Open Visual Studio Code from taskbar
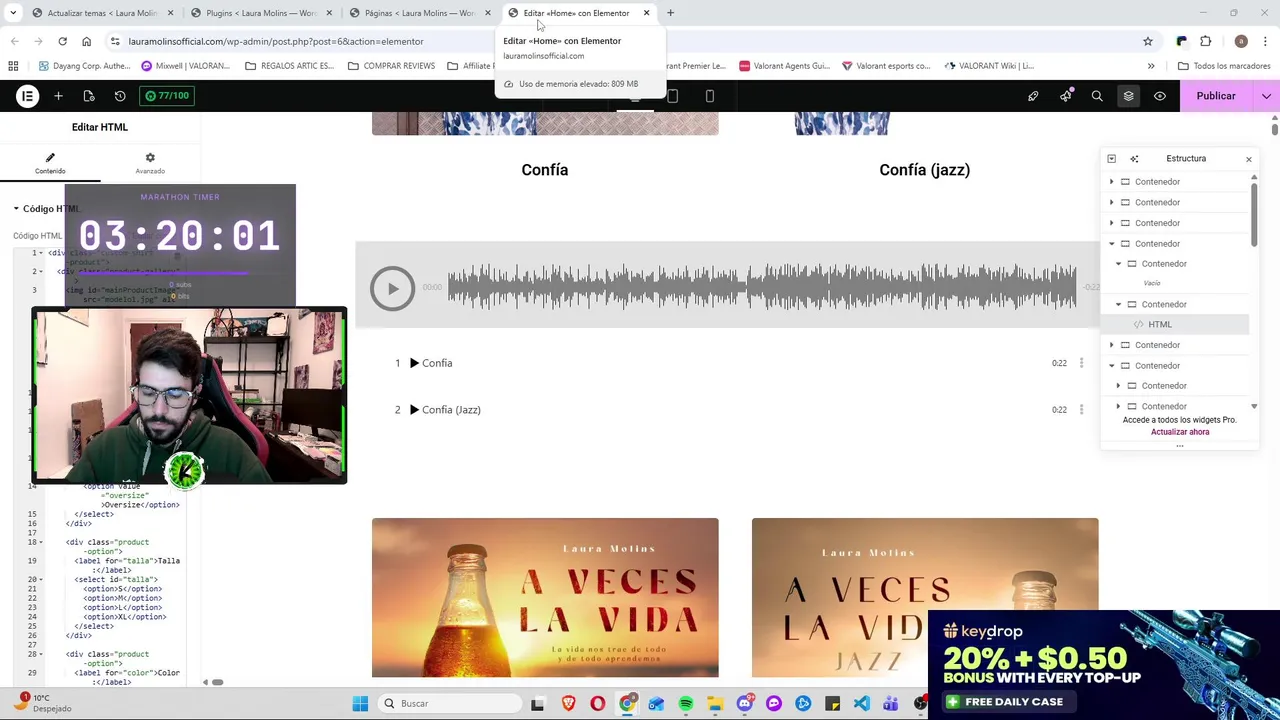1280x720 pixels. 861,704
